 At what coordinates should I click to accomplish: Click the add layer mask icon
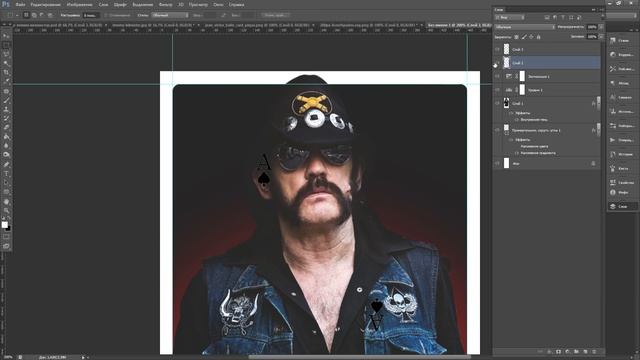(558, 351)
